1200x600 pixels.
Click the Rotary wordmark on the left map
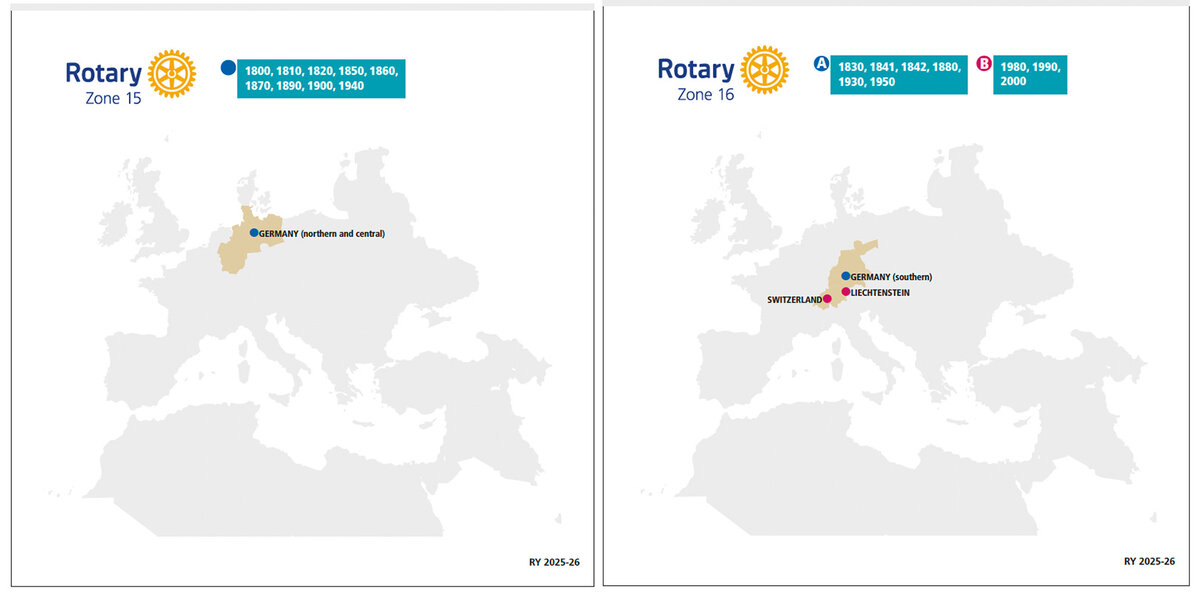[x=102, y=71]
